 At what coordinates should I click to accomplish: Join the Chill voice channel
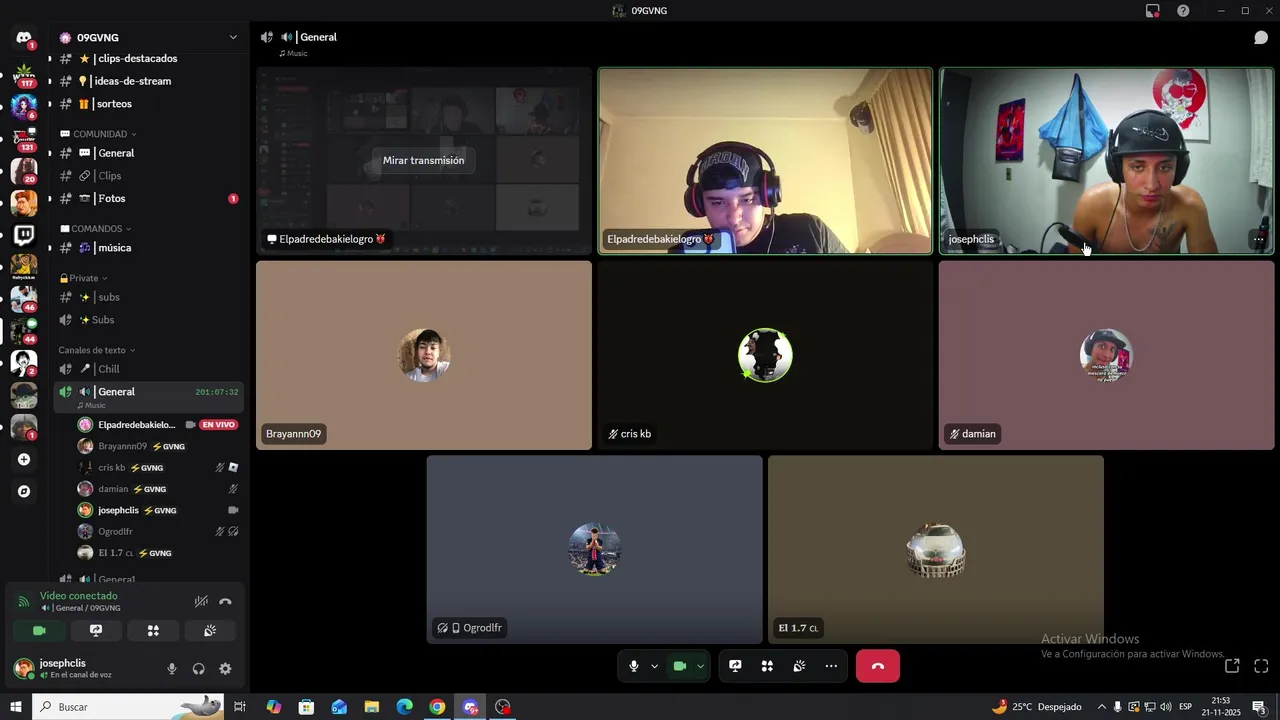(148, 369)
